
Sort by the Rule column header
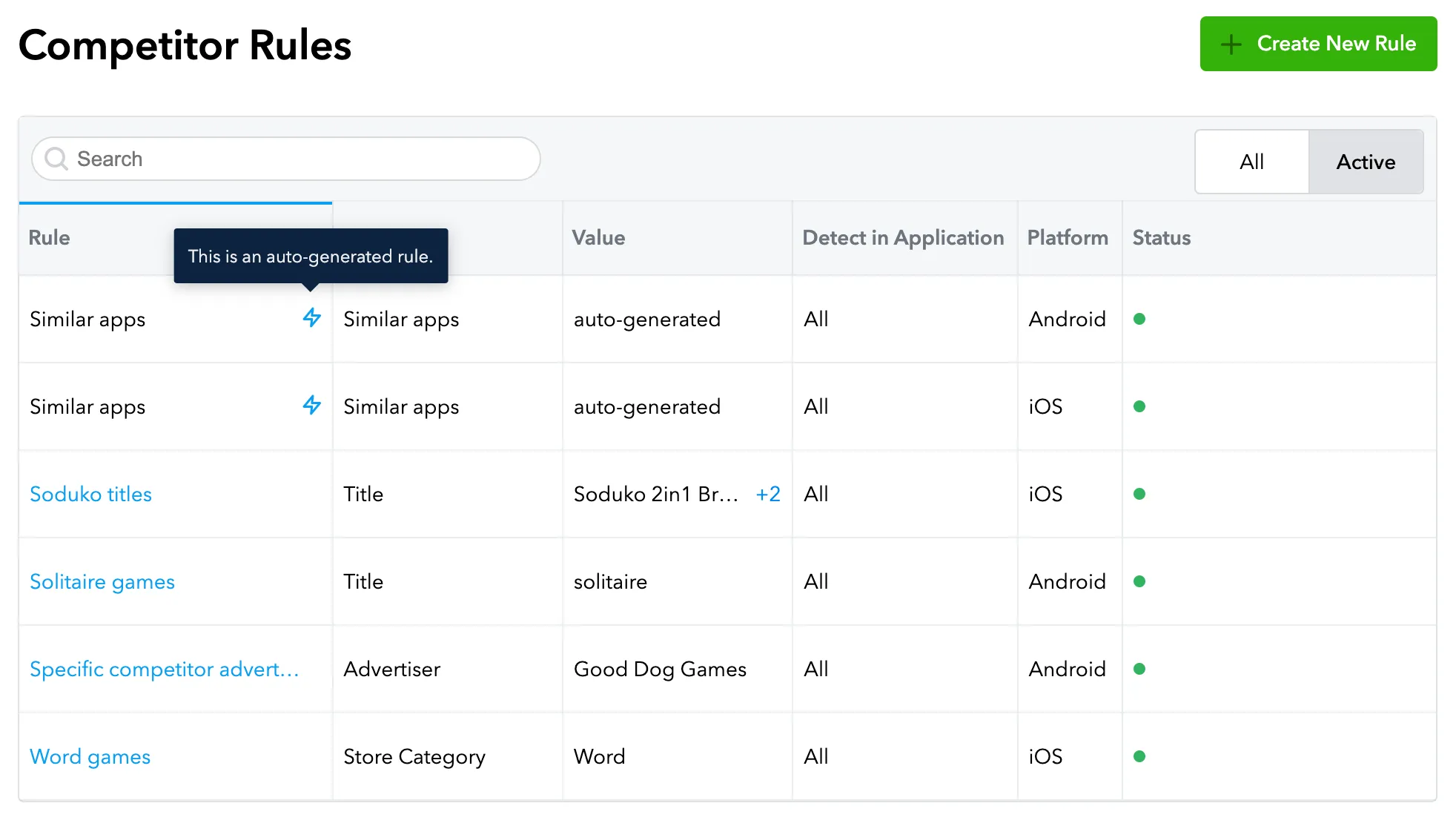coord(49,237)
